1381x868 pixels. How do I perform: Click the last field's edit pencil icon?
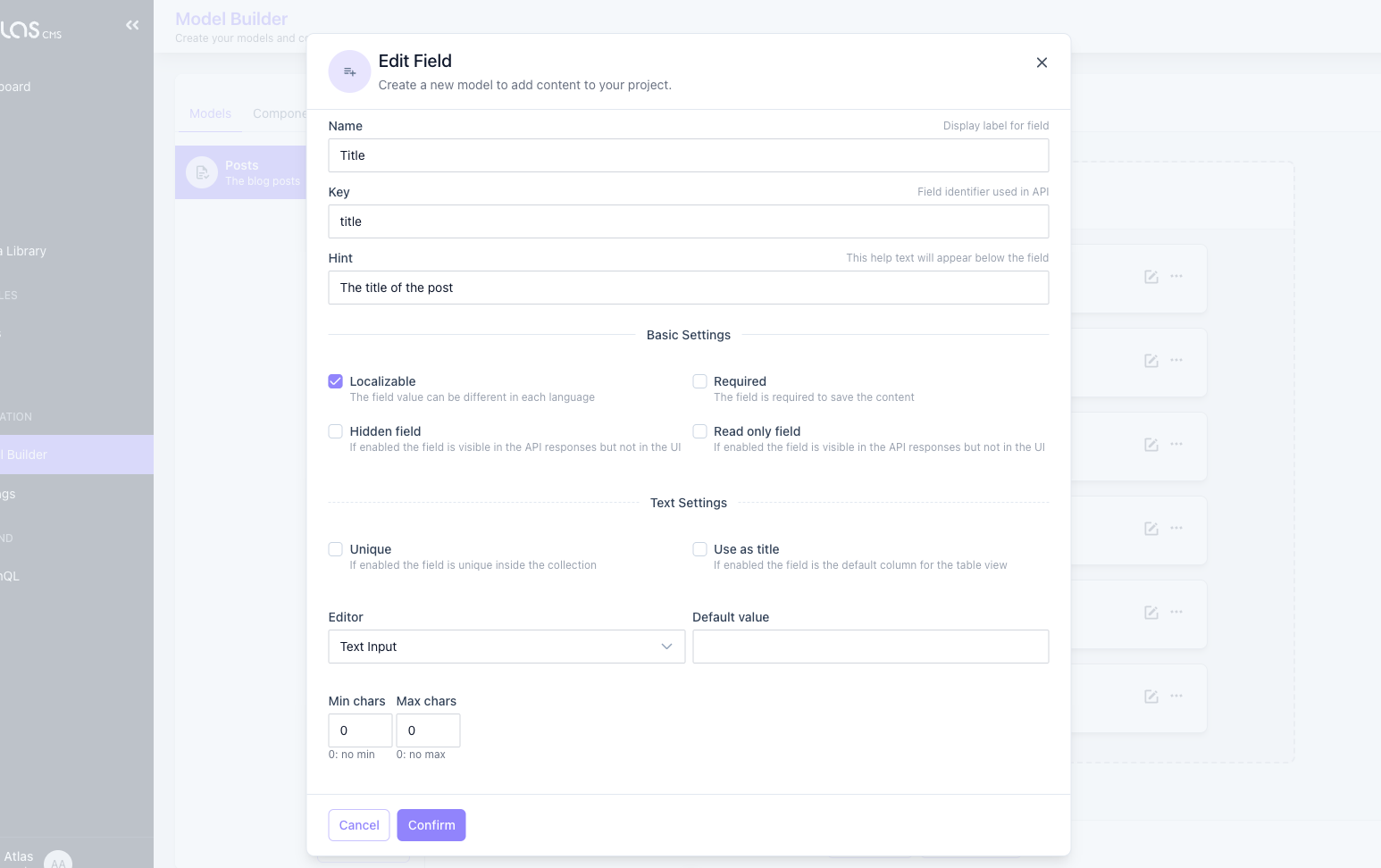(x=1151, y=697)
